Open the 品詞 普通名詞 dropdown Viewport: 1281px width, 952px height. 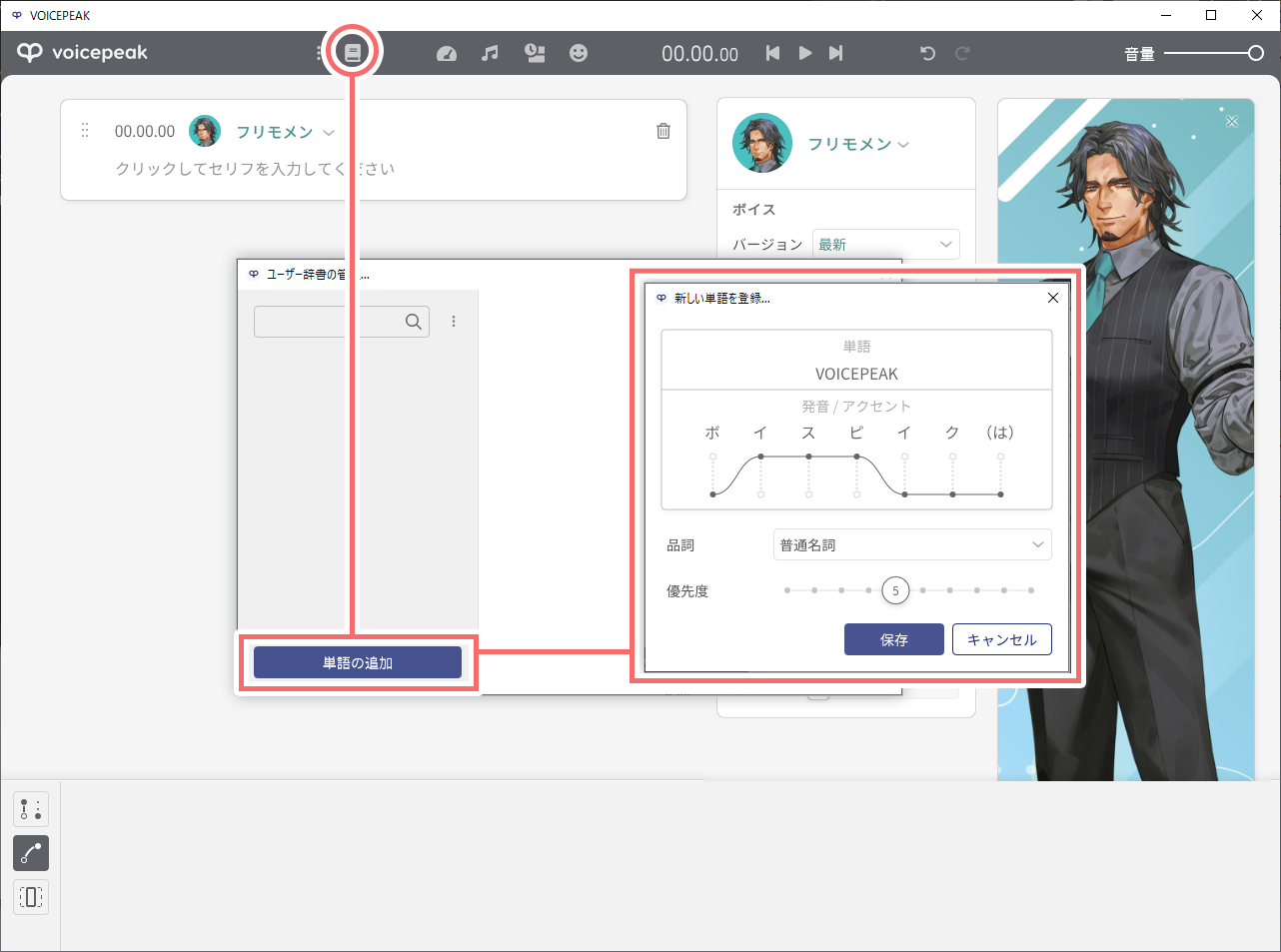[x=912, y=544]
